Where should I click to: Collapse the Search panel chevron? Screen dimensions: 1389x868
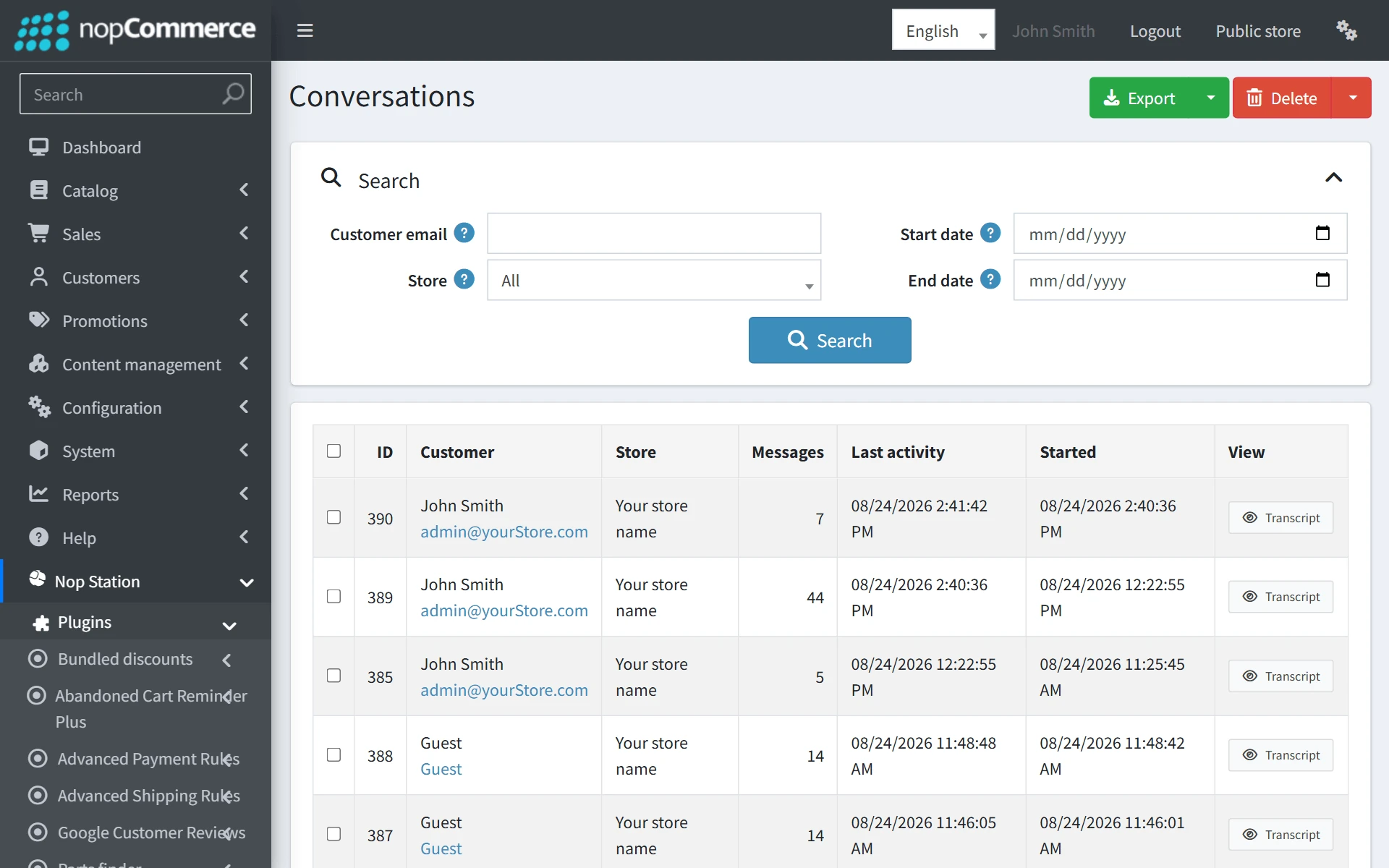tap(1333, 178)
